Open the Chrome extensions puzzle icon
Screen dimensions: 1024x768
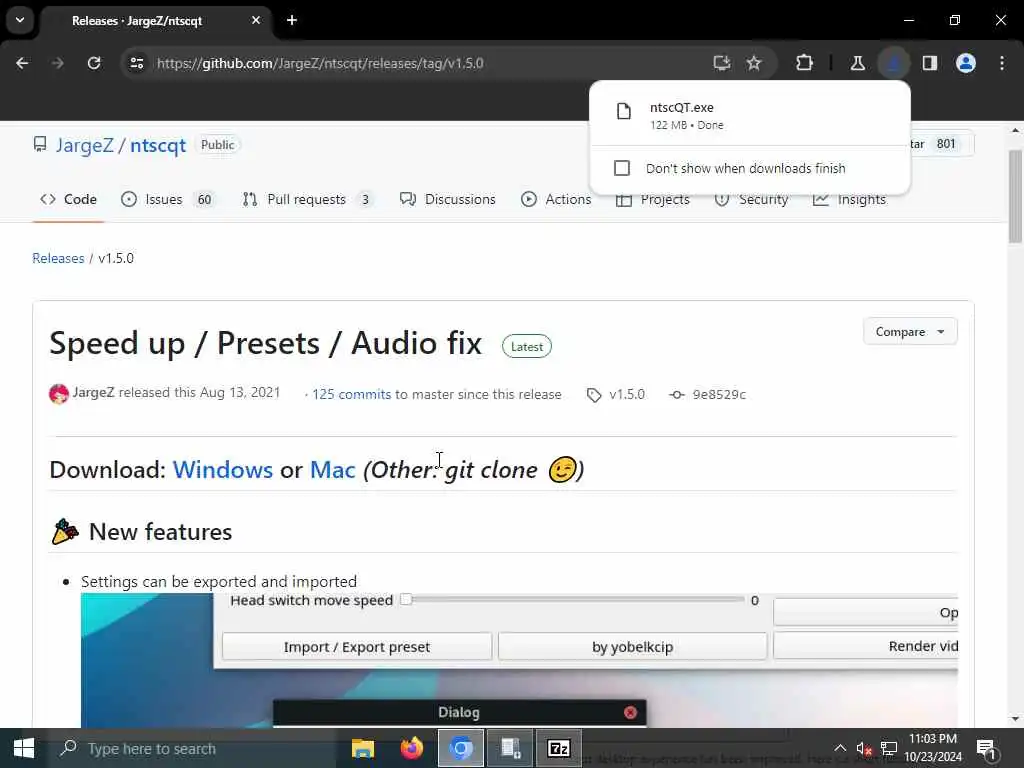click(x=805, y=63)
